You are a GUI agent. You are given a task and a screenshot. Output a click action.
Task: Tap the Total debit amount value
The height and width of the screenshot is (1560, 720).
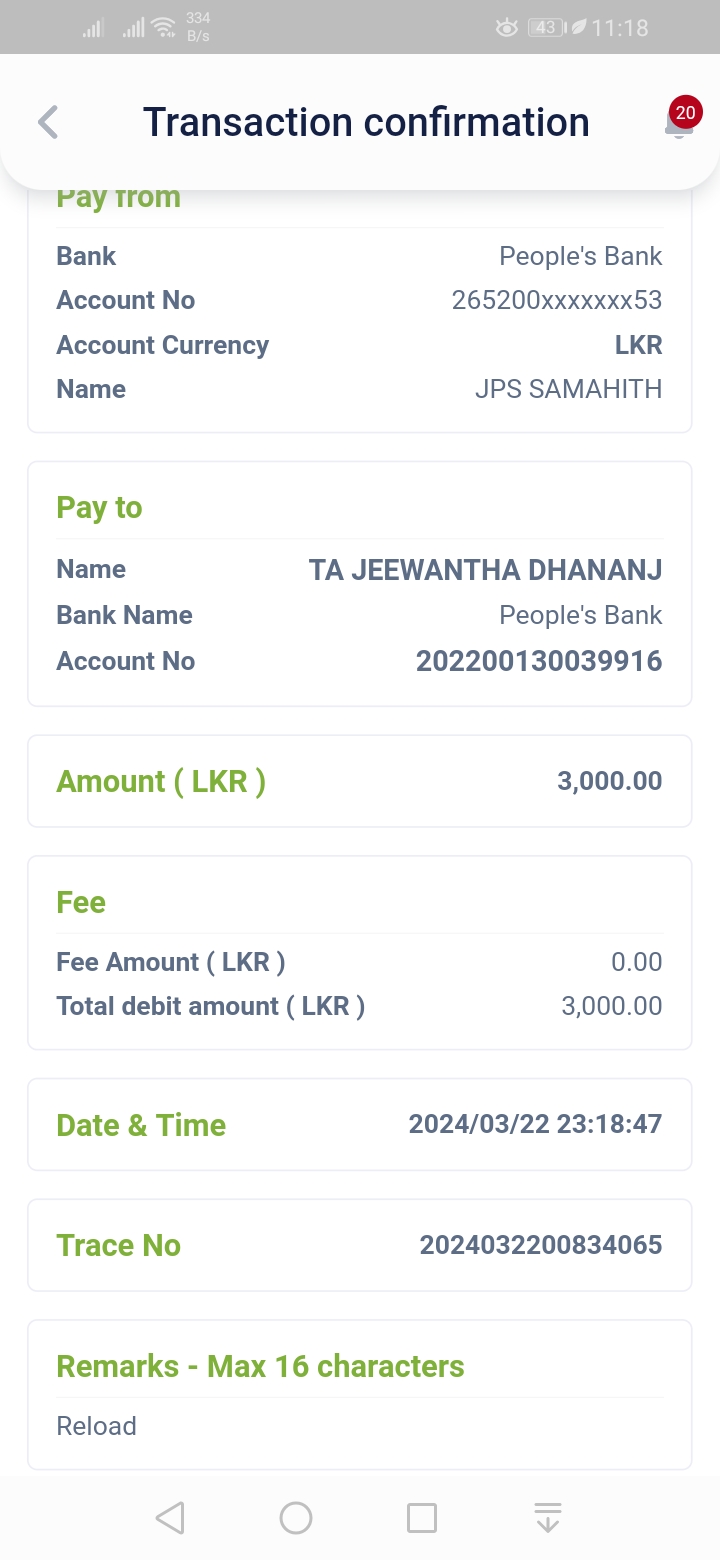coord(611,1006)
